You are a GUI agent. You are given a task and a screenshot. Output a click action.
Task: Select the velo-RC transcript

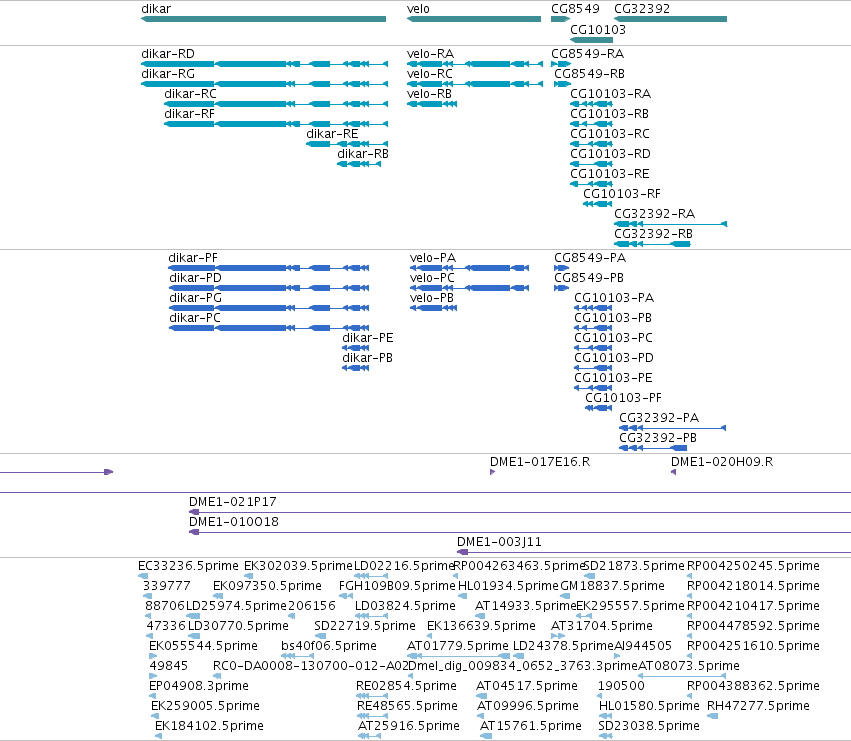(475, 84)
